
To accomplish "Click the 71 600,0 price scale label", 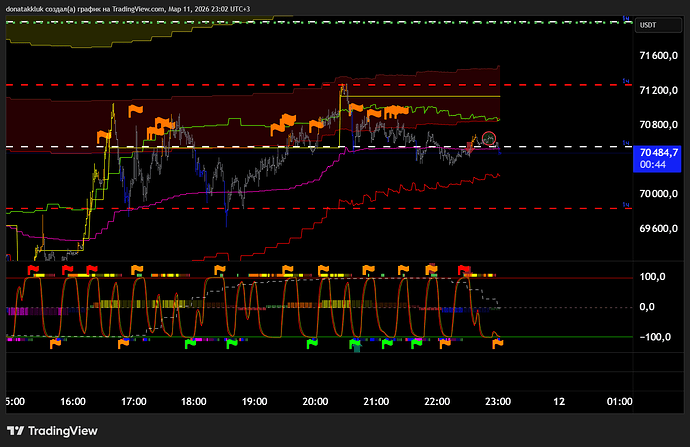I will click(x=660, y=57).
